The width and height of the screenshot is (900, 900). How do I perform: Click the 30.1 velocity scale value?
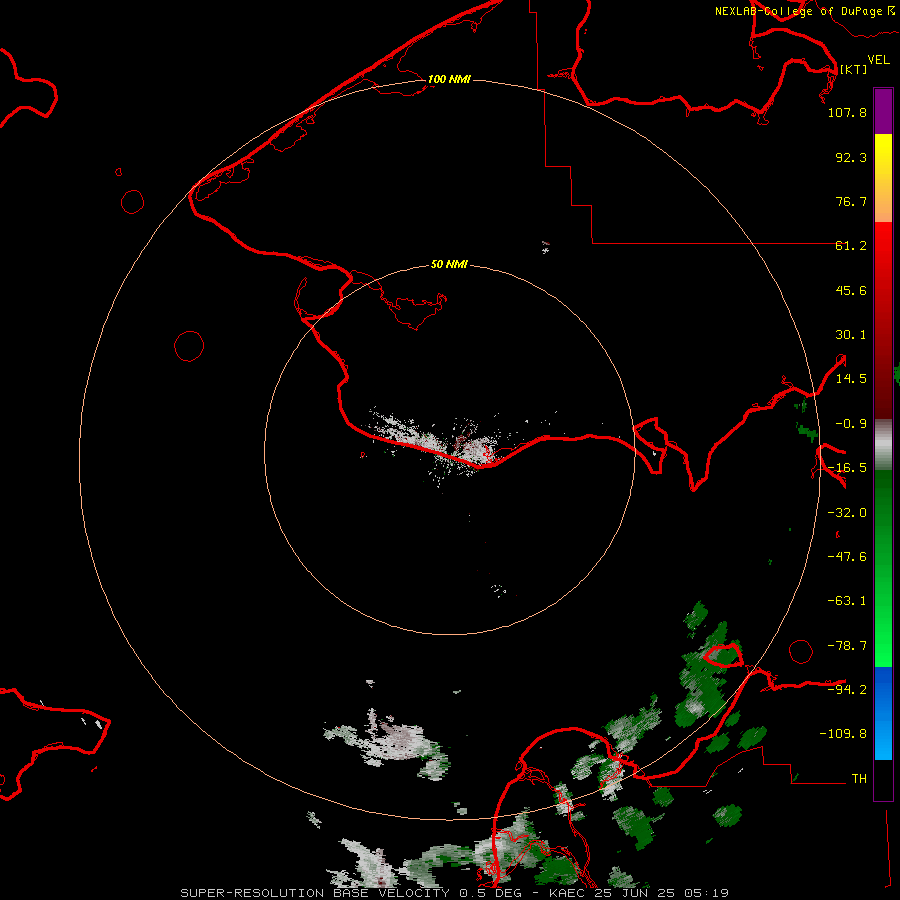pyautogui.click(x=851, y=335)
